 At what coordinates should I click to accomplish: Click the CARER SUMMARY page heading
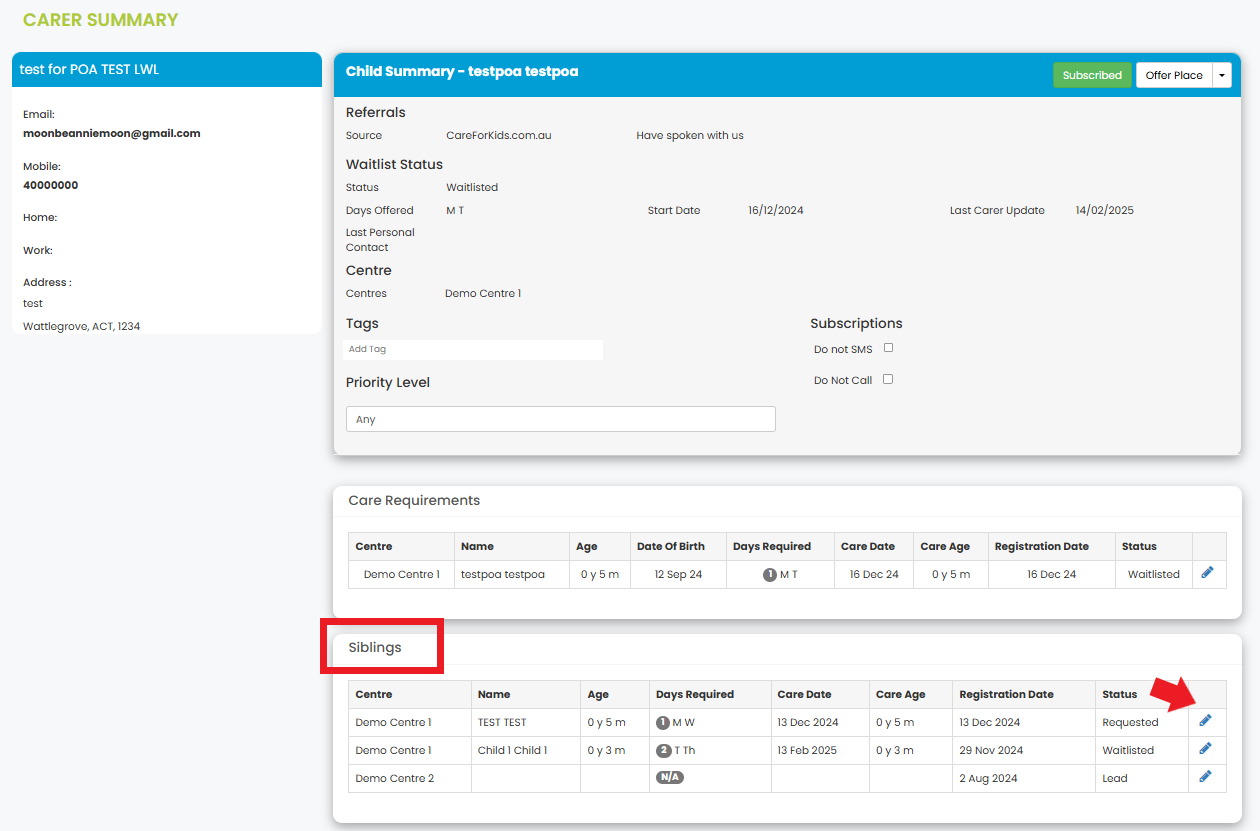tap(100, 20)
